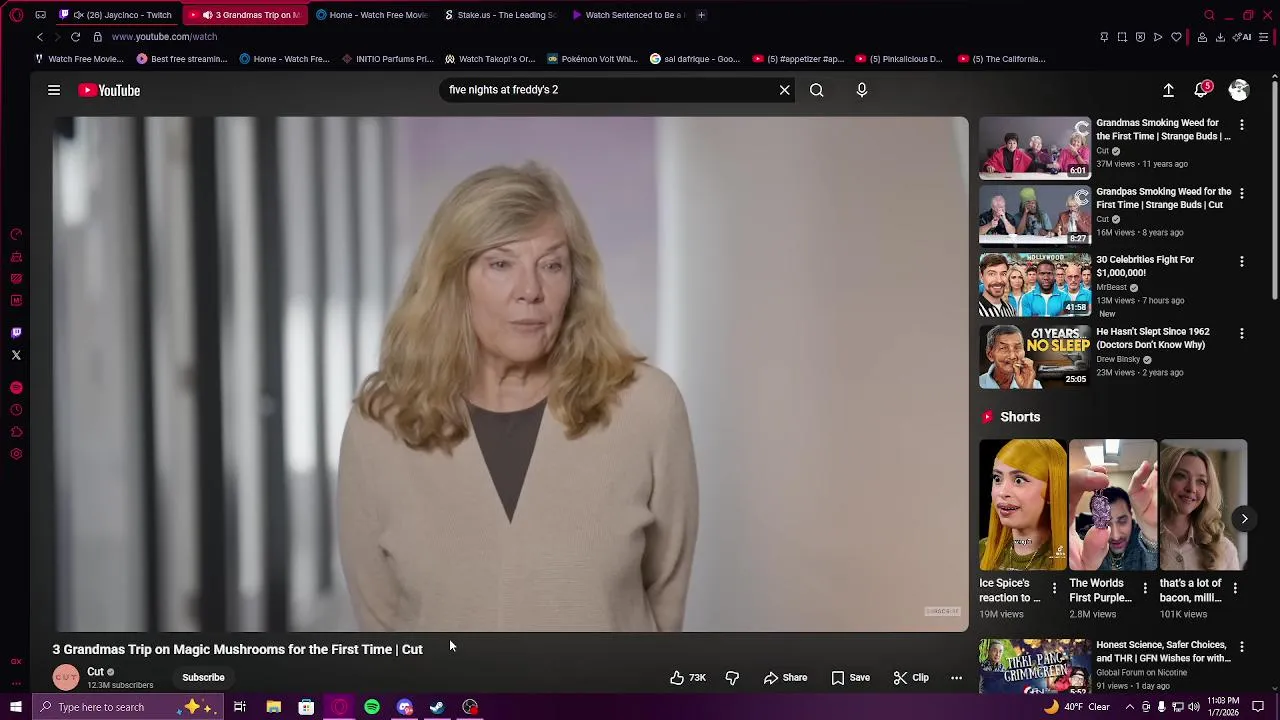
Task: Focus the YouTube search field
Action: [608, 90]
